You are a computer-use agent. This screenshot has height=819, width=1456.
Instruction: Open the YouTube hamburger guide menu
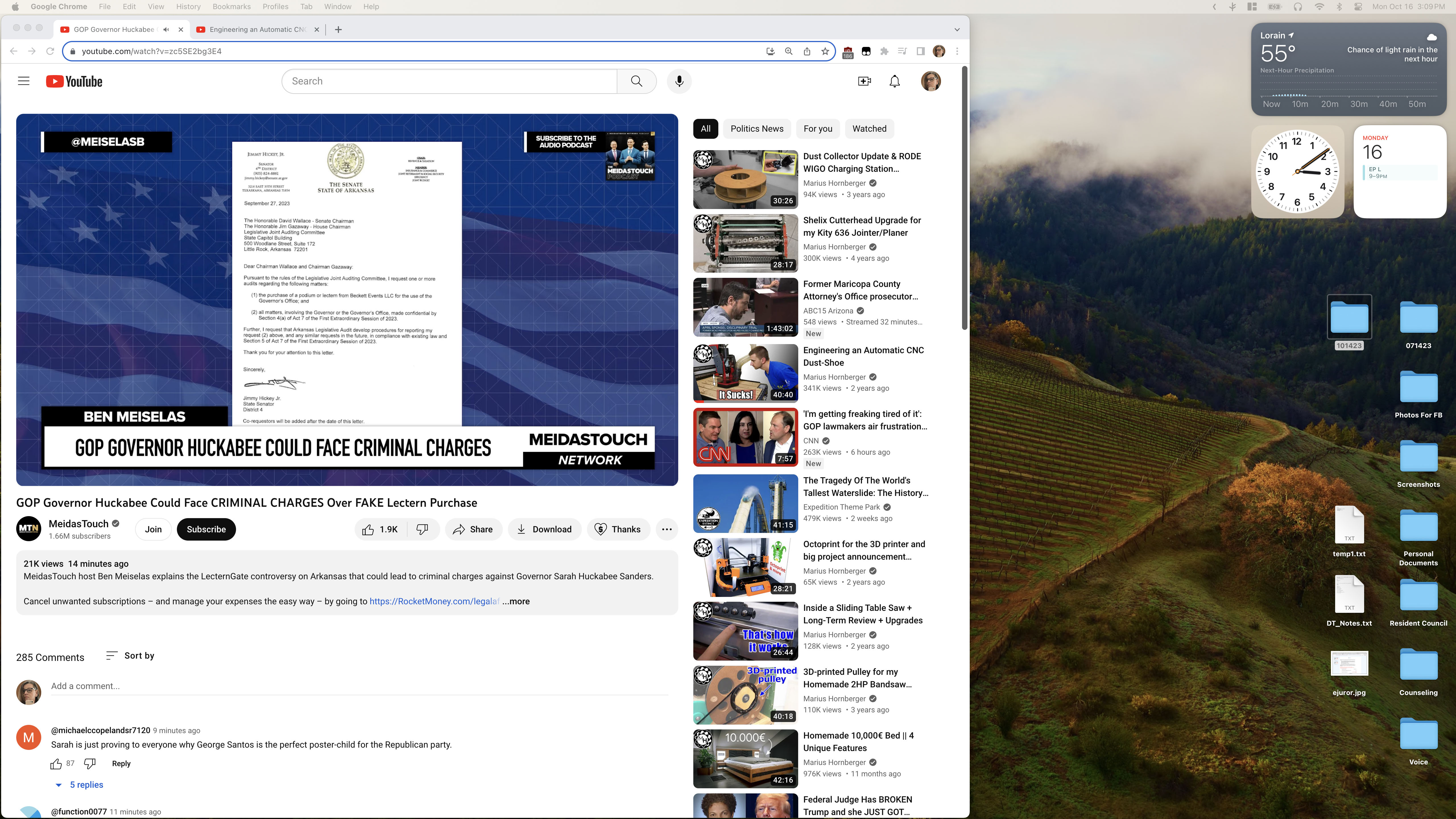pyautogui.click(x=24, y=81)
